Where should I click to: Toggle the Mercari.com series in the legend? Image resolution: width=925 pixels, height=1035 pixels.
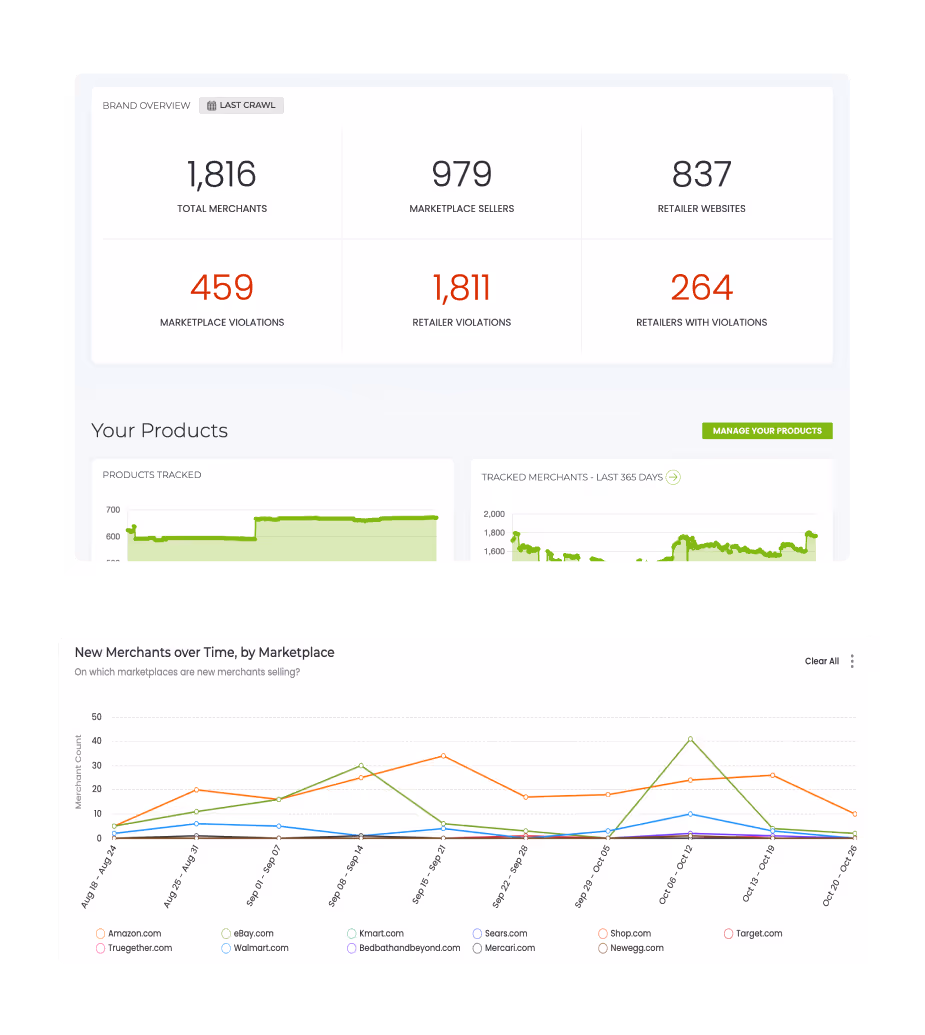click(x=475, y=948)
